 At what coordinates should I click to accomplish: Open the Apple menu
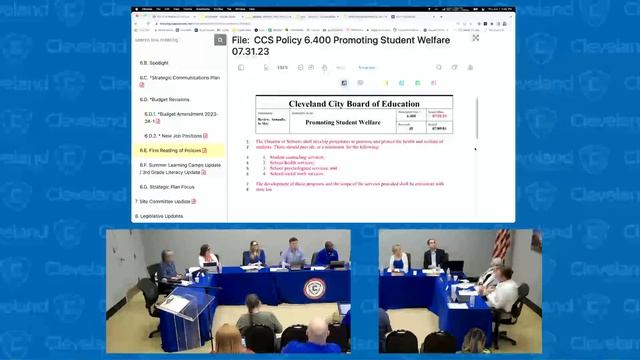(x=137, y=9)
